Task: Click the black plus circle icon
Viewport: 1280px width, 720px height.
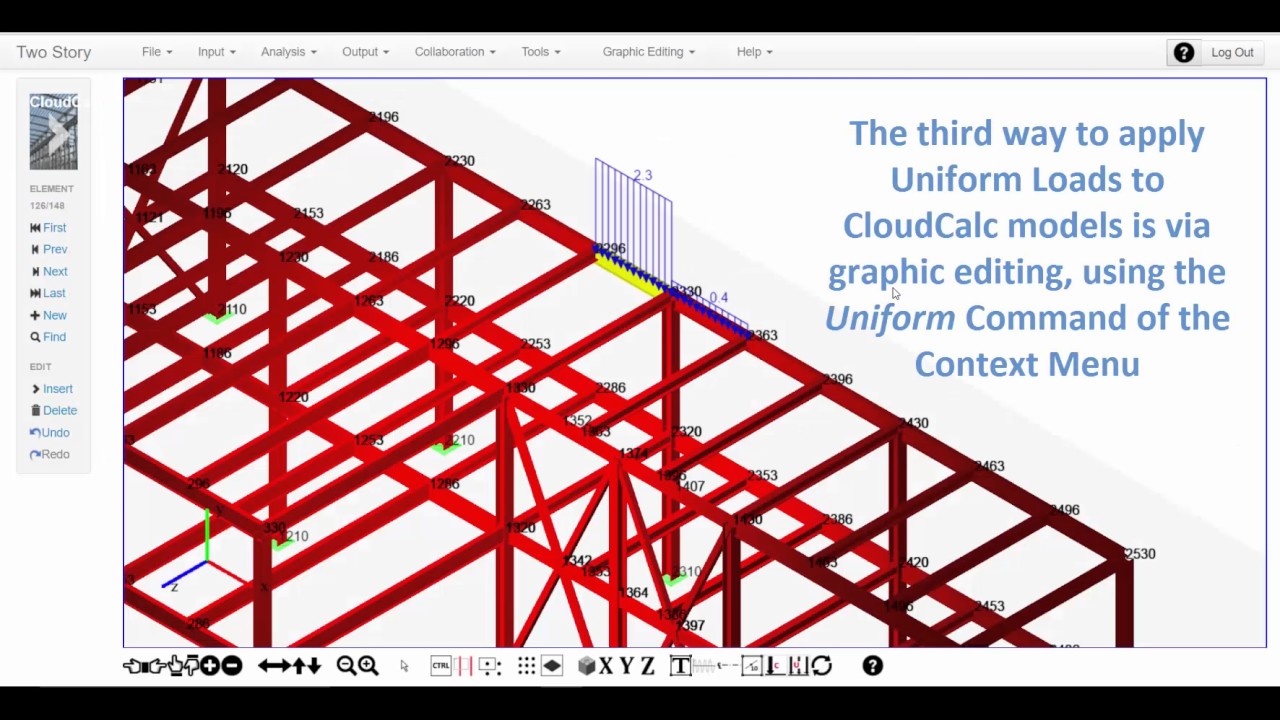Action: pyautogui.click(x=210, y=666)
